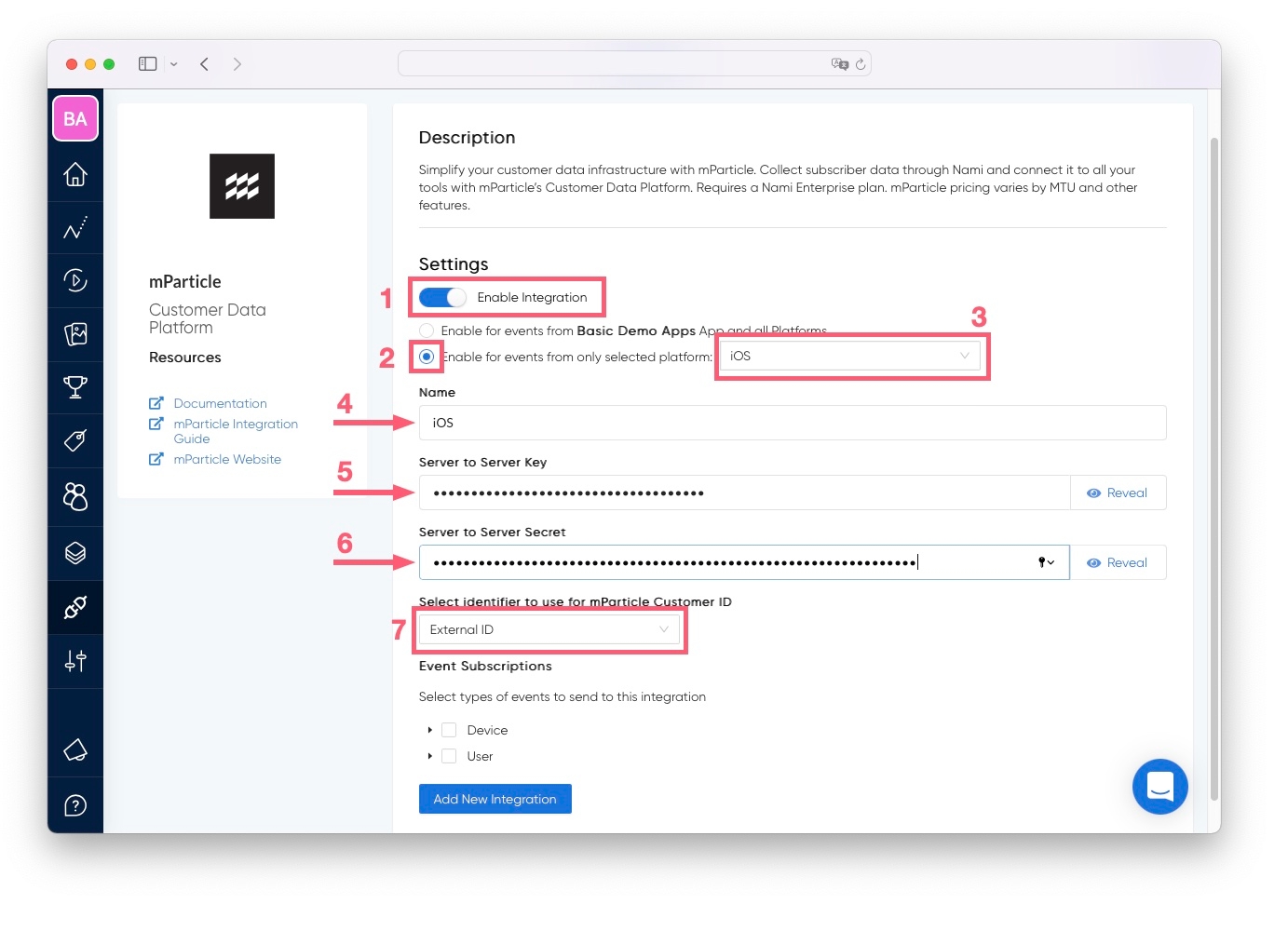Select radio for only selected platform

(x=427, y=357)
